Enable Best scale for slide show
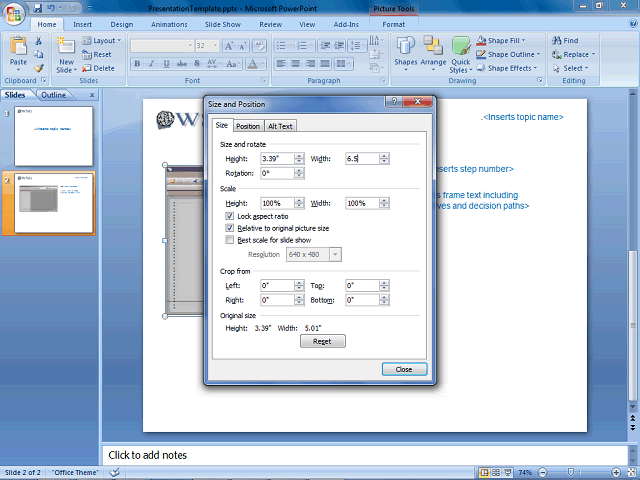640x480 pixels. click(230, 240)
